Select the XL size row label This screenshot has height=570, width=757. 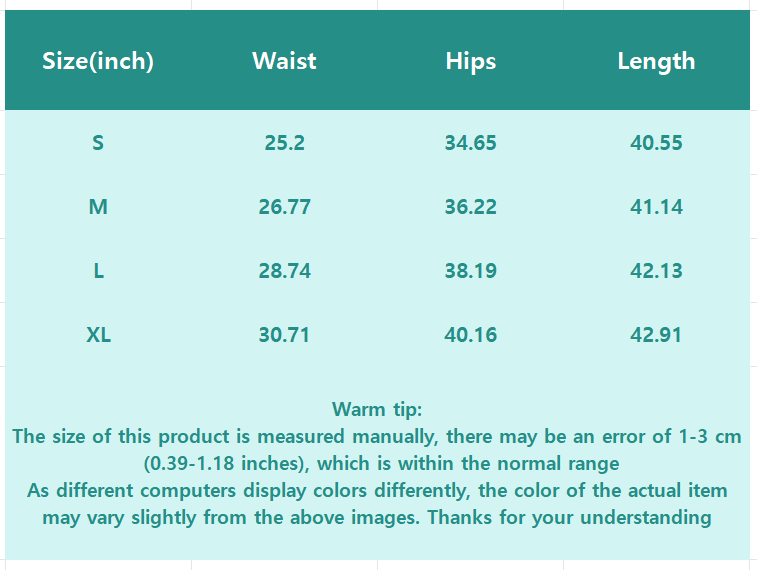98,335
